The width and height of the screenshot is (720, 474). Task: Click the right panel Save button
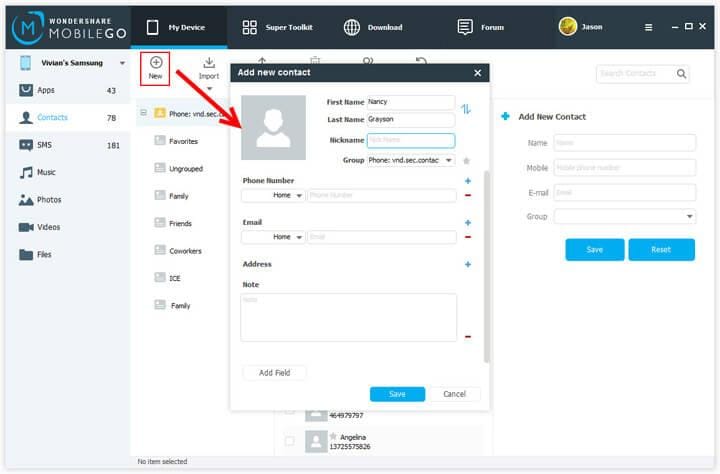click(595, 250)
